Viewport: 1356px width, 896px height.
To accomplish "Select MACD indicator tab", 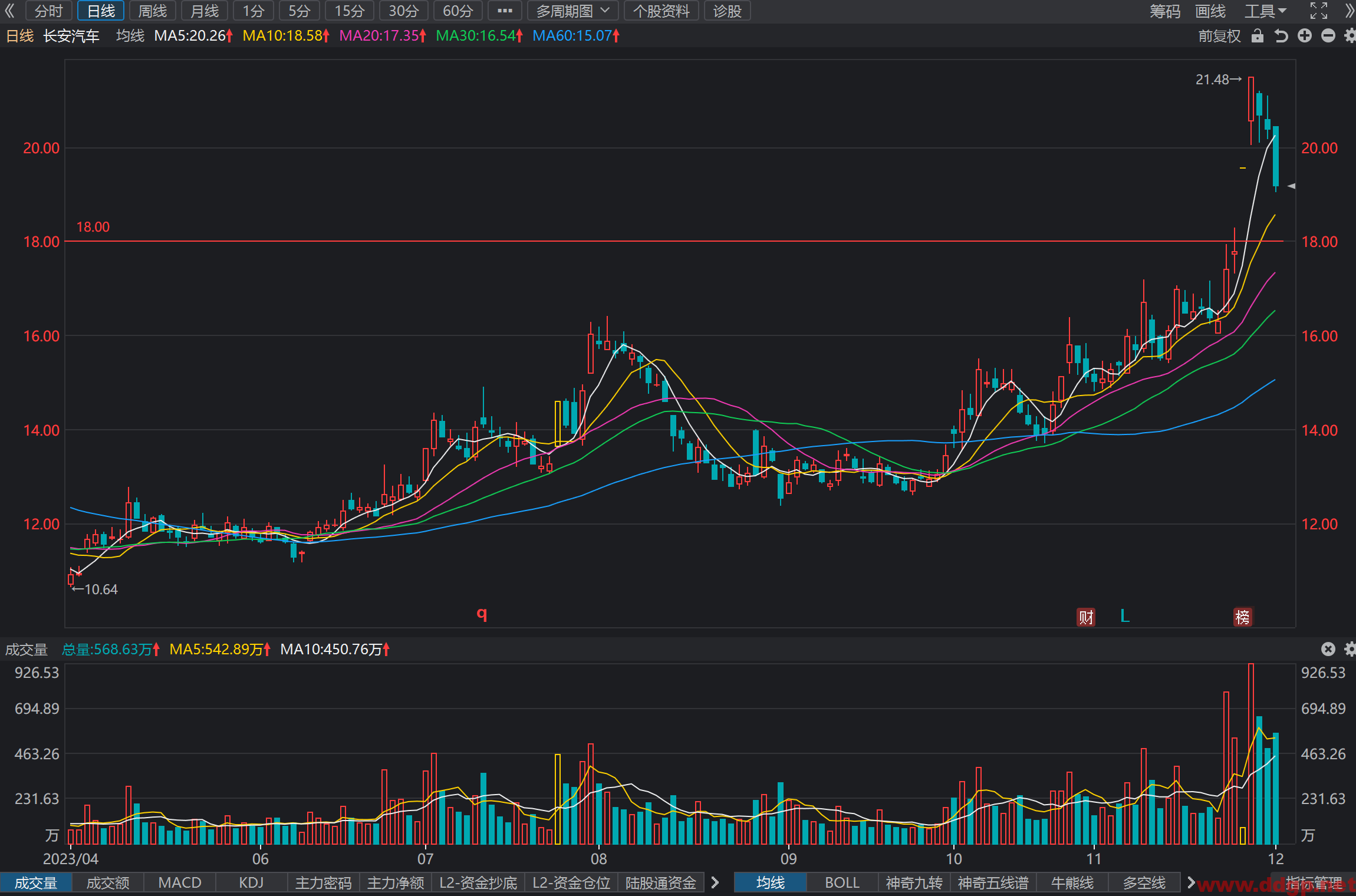I will click(x=180, y=882).
